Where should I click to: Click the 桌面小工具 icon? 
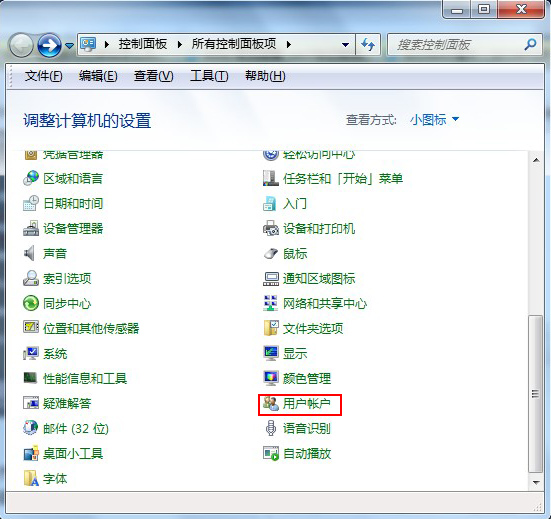click(x=31, y=453)
